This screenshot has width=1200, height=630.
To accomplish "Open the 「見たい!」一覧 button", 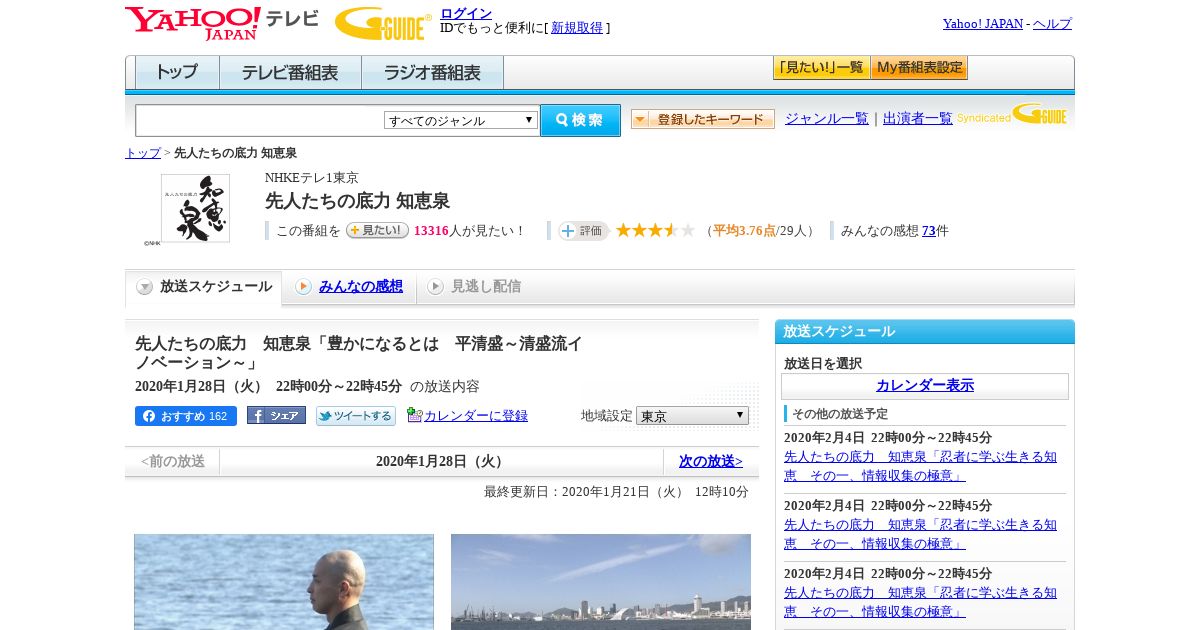I will [x=822, y=68].
